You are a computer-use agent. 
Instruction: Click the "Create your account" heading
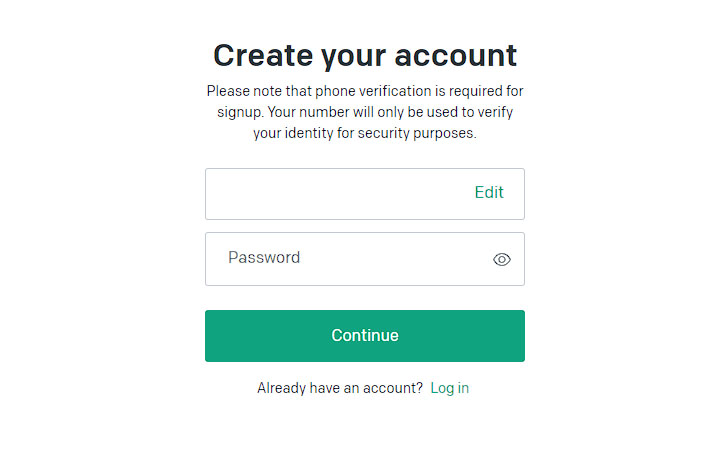coord(365,56)
